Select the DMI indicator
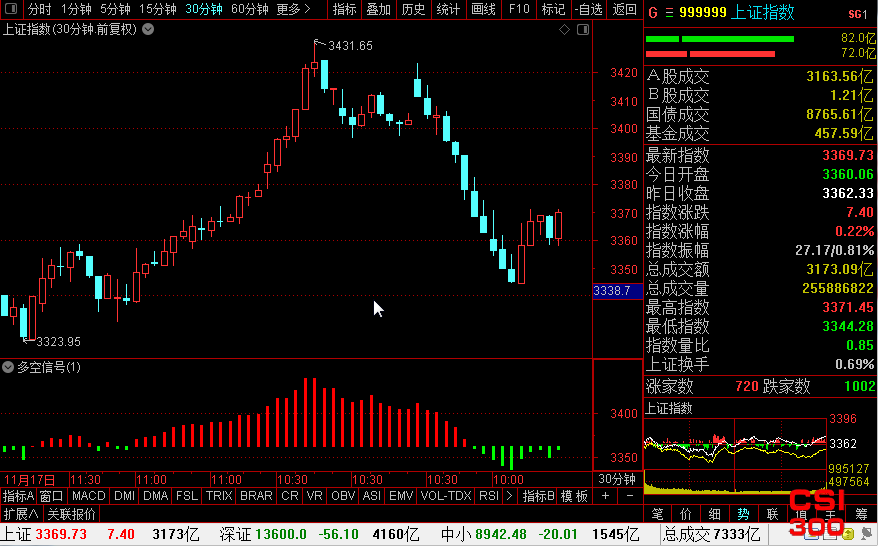This screenshot has height=546, width=878. tap(124, 496)
